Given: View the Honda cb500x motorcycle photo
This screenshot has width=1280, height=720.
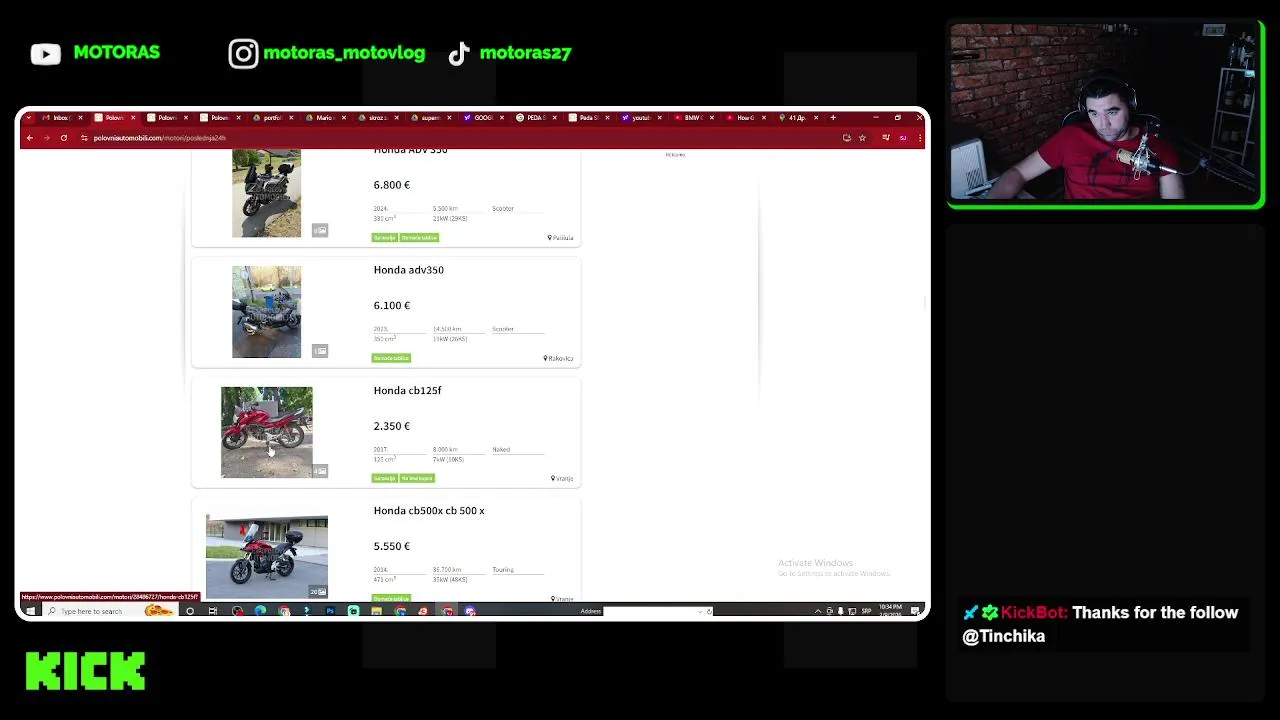Looking at the screenshot, I should pos(267,557).
